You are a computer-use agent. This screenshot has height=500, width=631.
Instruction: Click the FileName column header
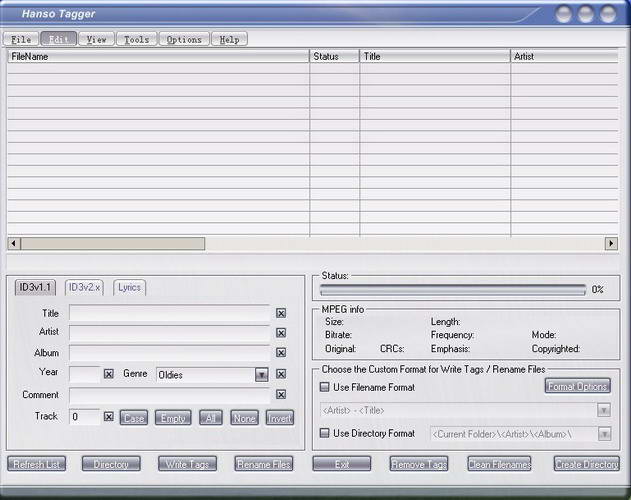coord(158,56)
